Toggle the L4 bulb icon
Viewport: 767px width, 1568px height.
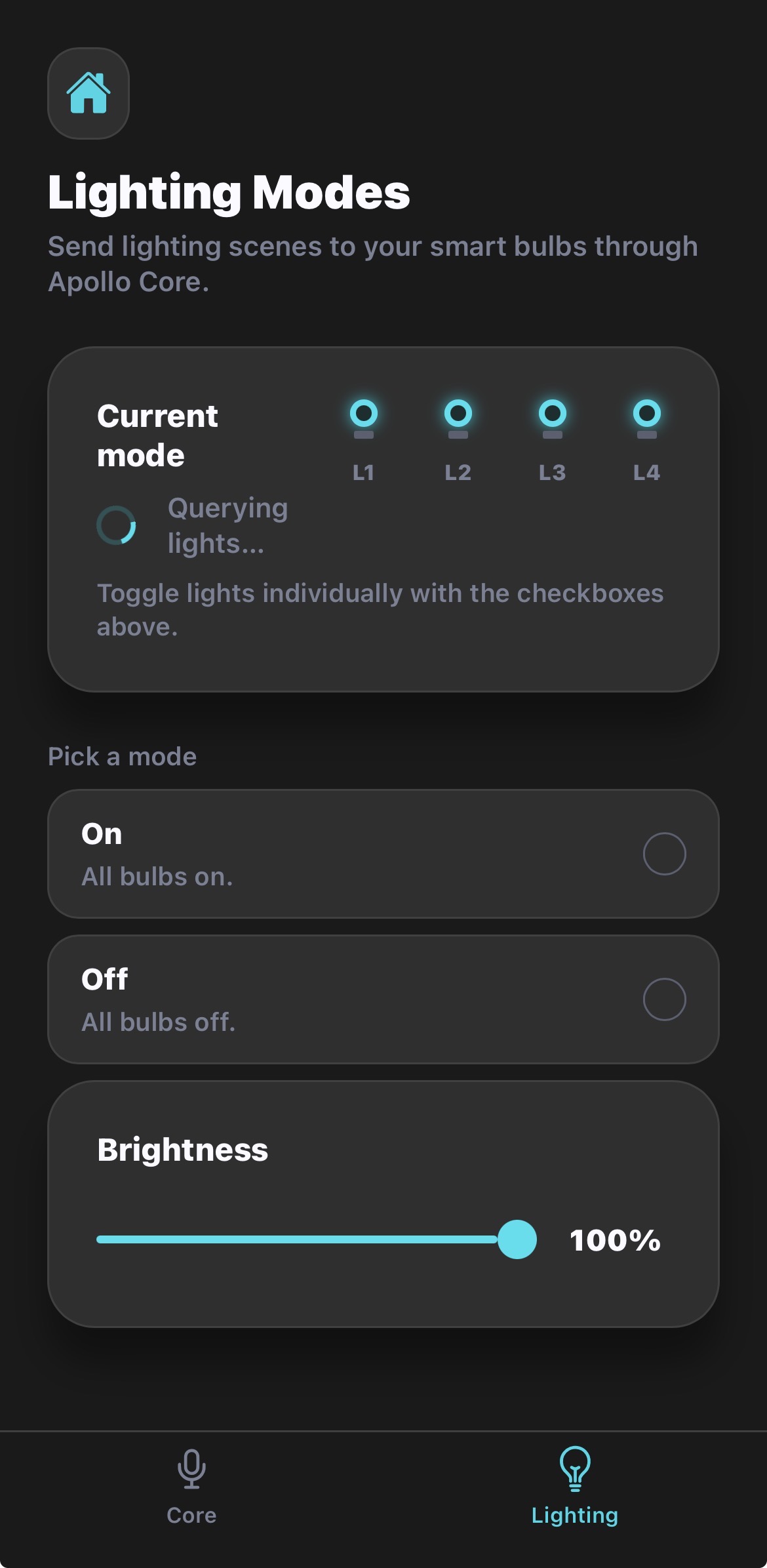click(x=646, y=418)
